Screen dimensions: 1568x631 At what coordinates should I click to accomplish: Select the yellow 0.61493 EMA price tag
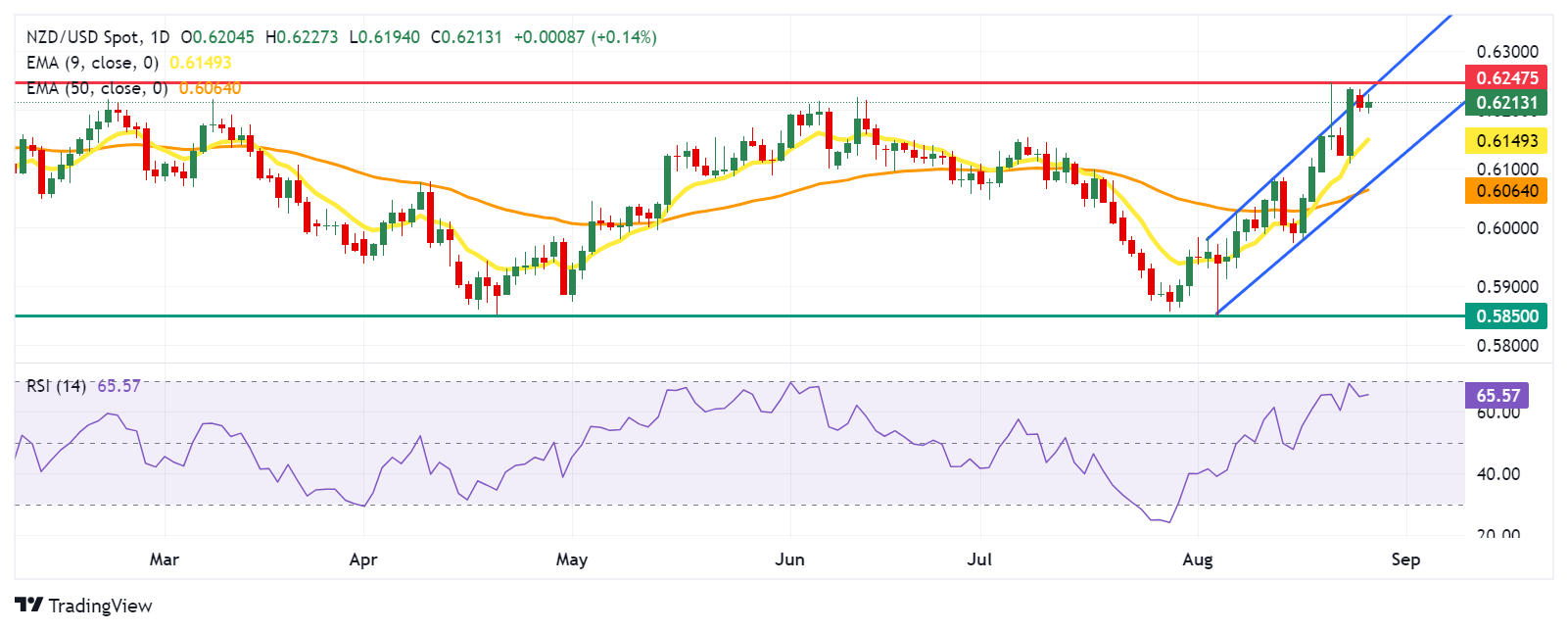pyautogui.click(x=1506, y=141)
